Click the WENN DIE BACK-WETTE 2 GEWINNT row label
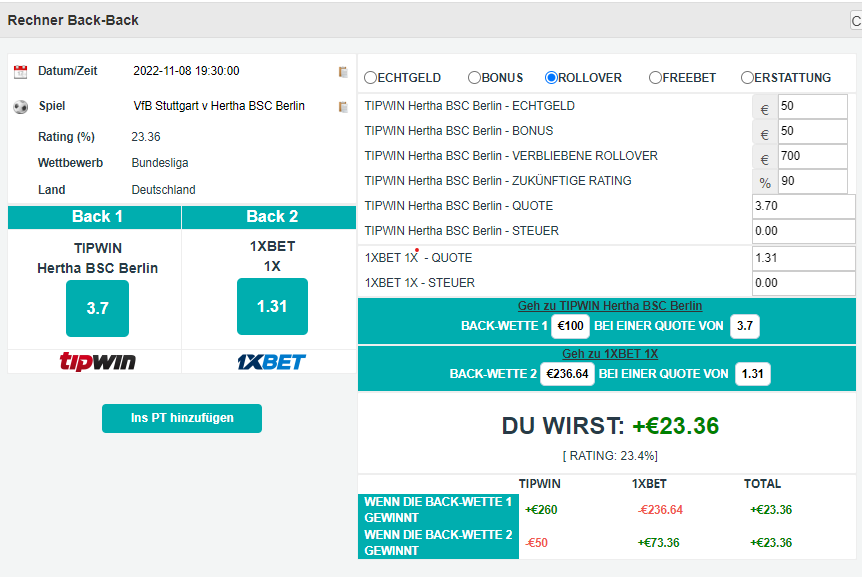862x577 pixels. pyautogui.click(x=438, y=543)
